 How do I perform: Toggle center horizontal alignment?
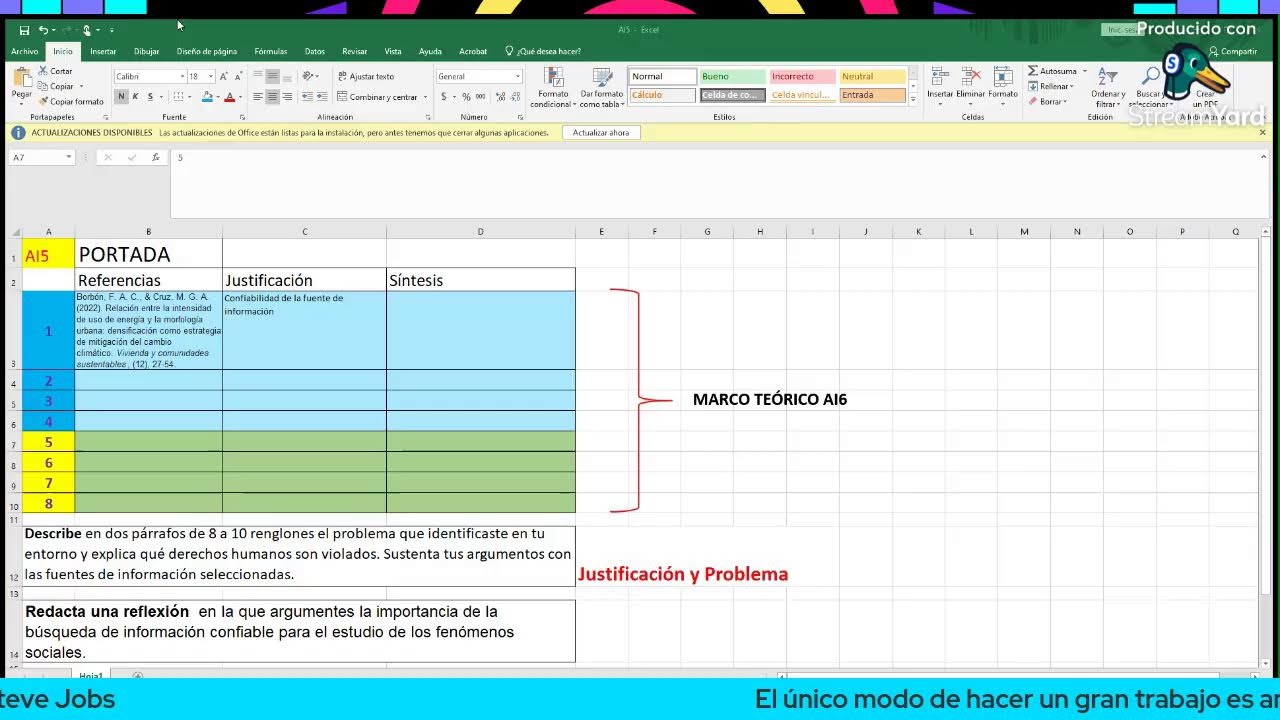(272, 97)
